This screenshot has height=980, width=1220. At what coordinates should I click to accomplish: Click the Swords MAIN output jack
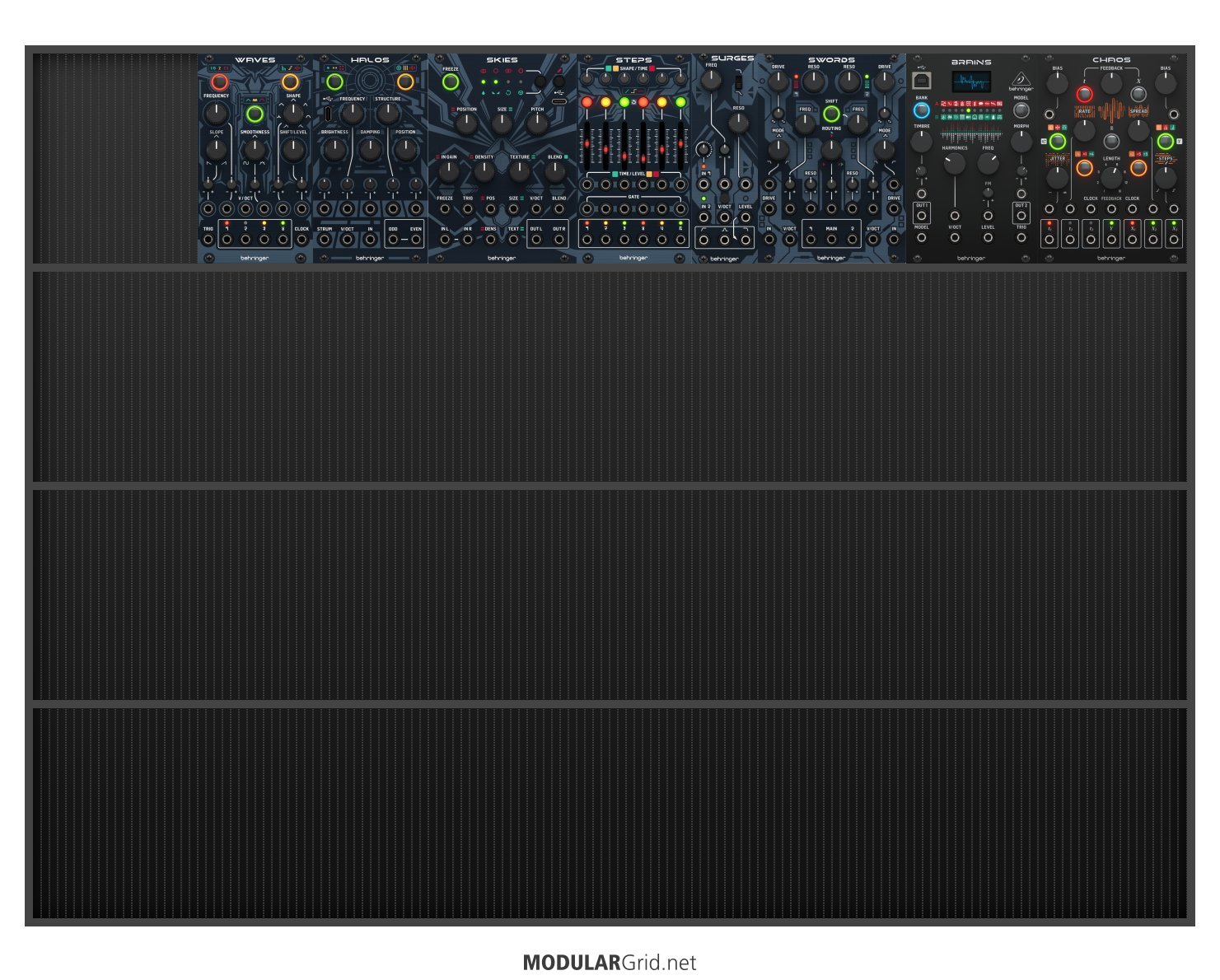click(x=832, y=240)
